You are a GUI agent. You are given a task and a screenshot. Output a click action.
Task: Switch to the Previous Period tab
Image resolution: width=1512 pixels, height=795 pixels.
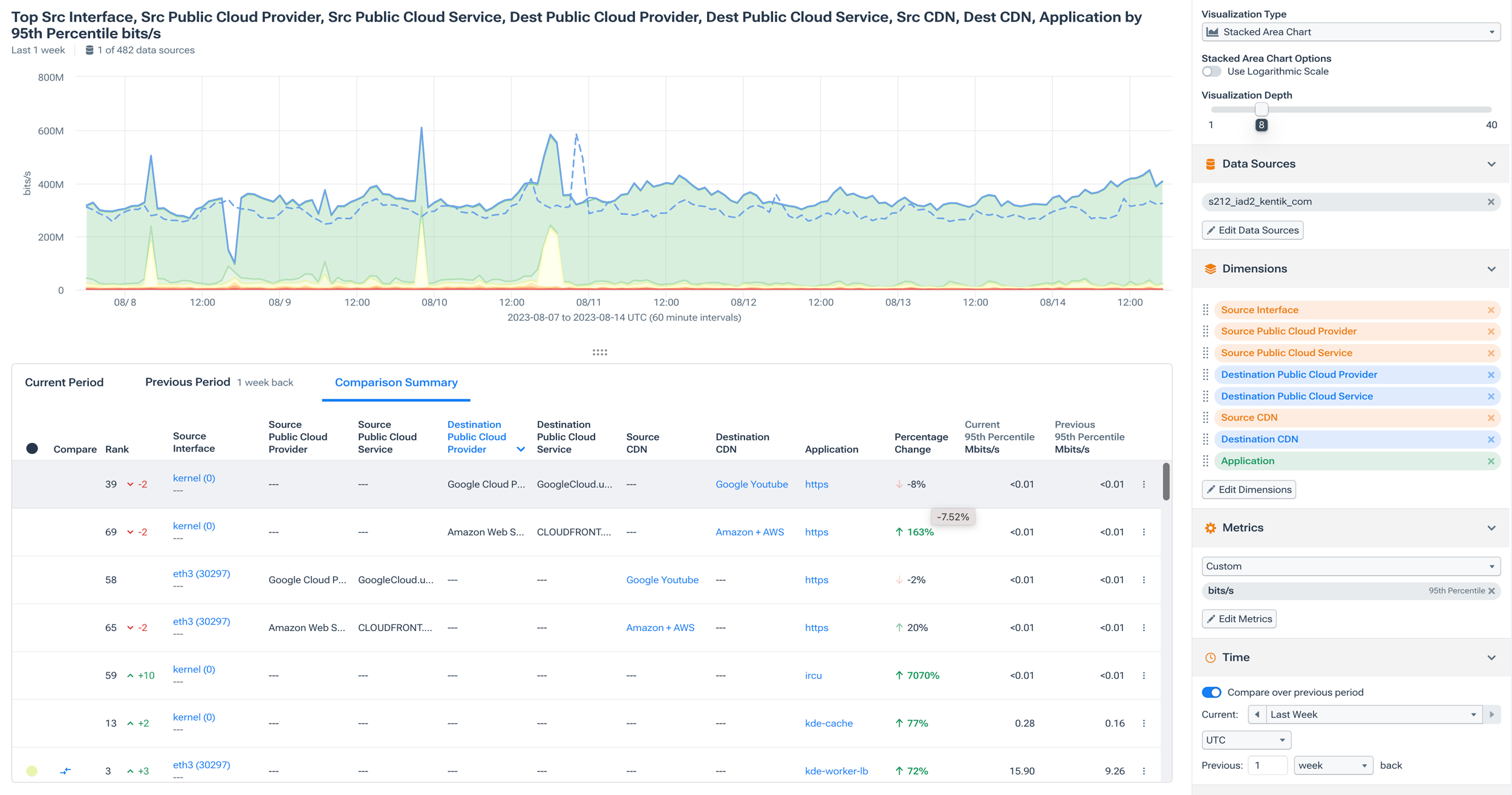coord(187,382)
